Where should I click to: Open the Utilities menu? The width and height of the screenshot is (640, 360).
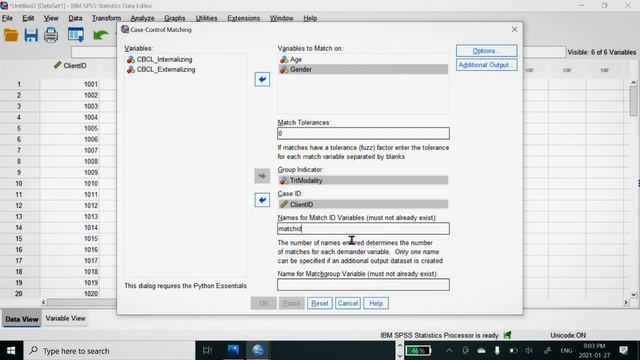click(206, 18)
